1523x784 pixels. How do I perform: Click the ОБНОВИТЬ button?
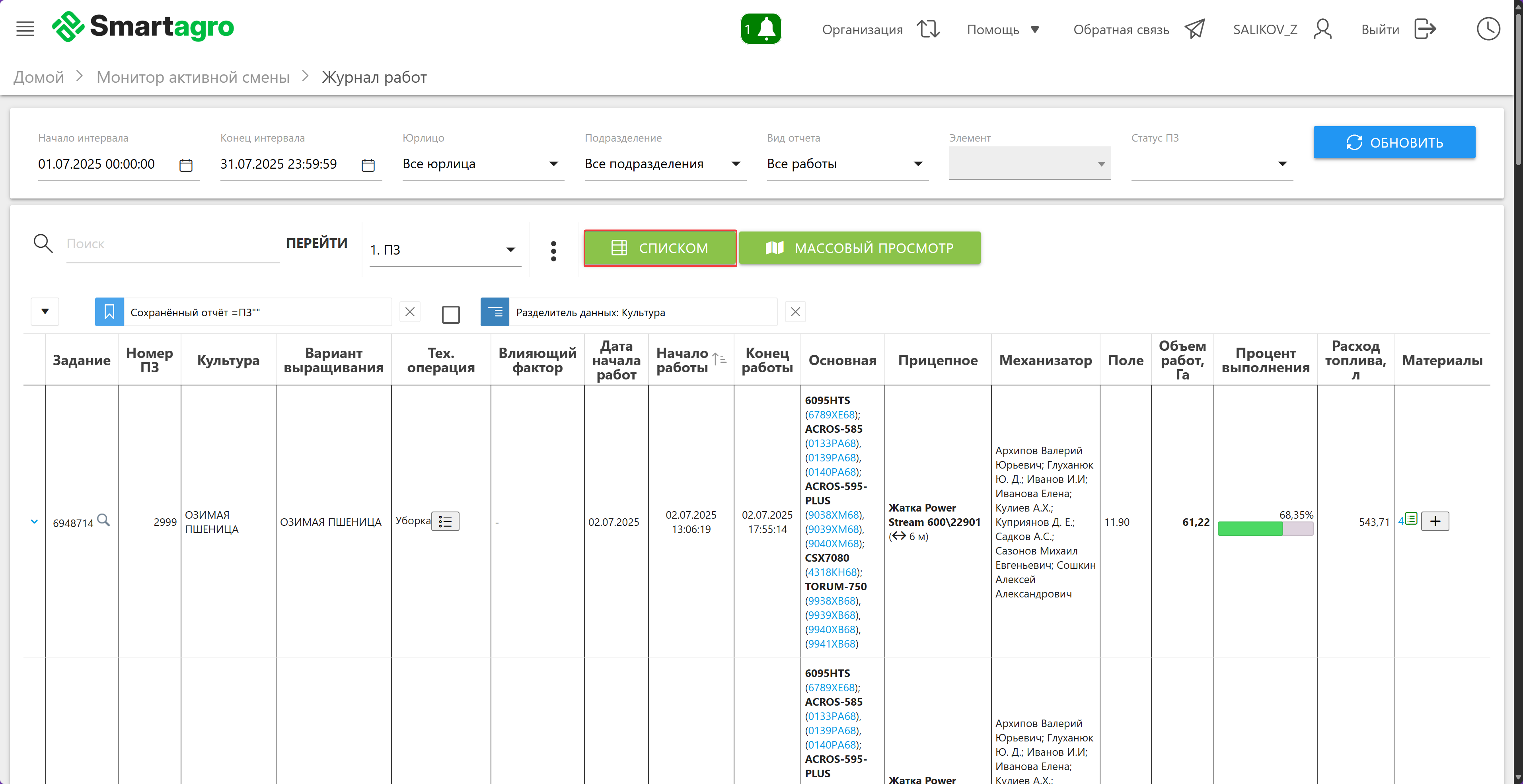point(1394,142)
